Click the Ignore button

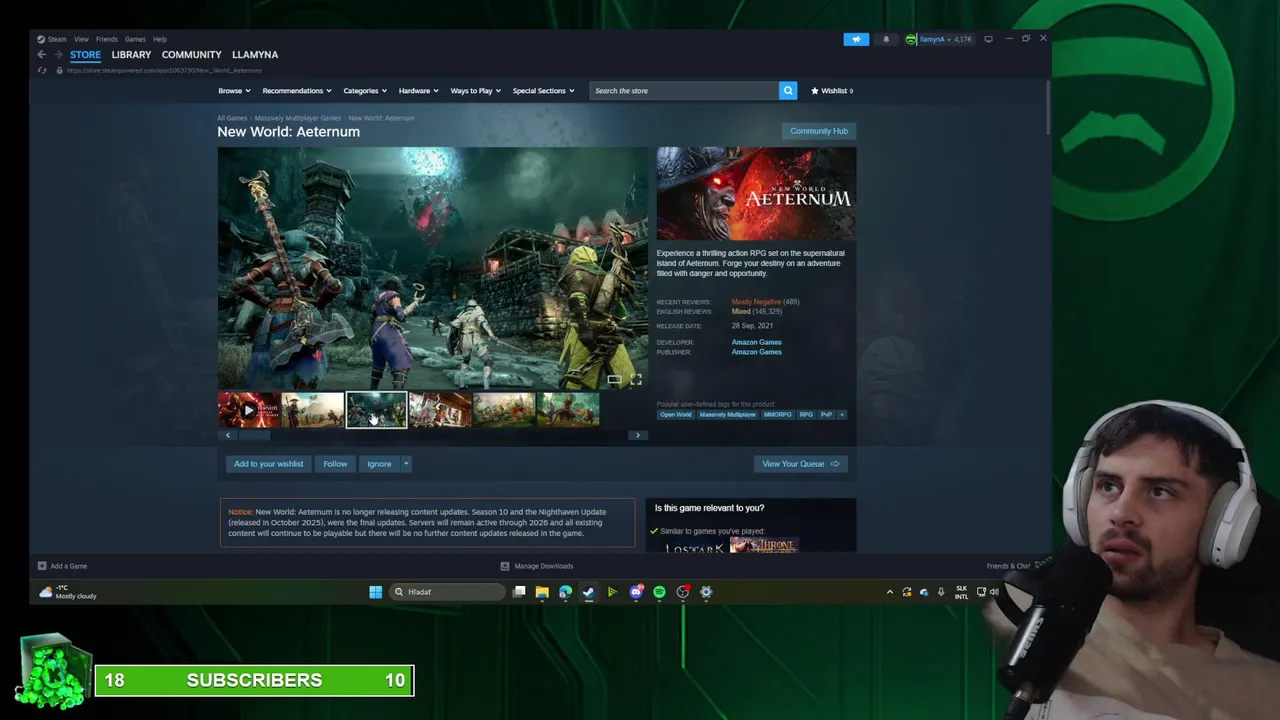379,464
